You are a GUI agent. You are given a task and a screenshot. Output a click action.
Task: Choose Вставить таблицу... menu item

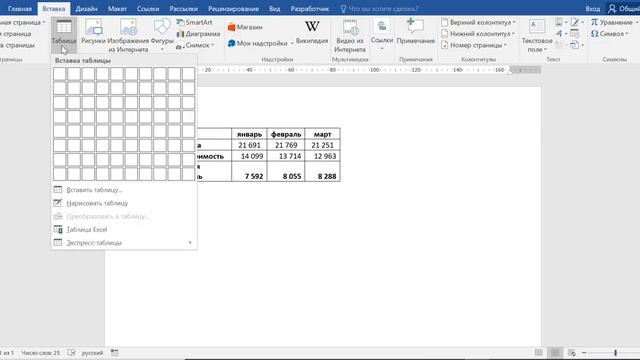[124, 190]
